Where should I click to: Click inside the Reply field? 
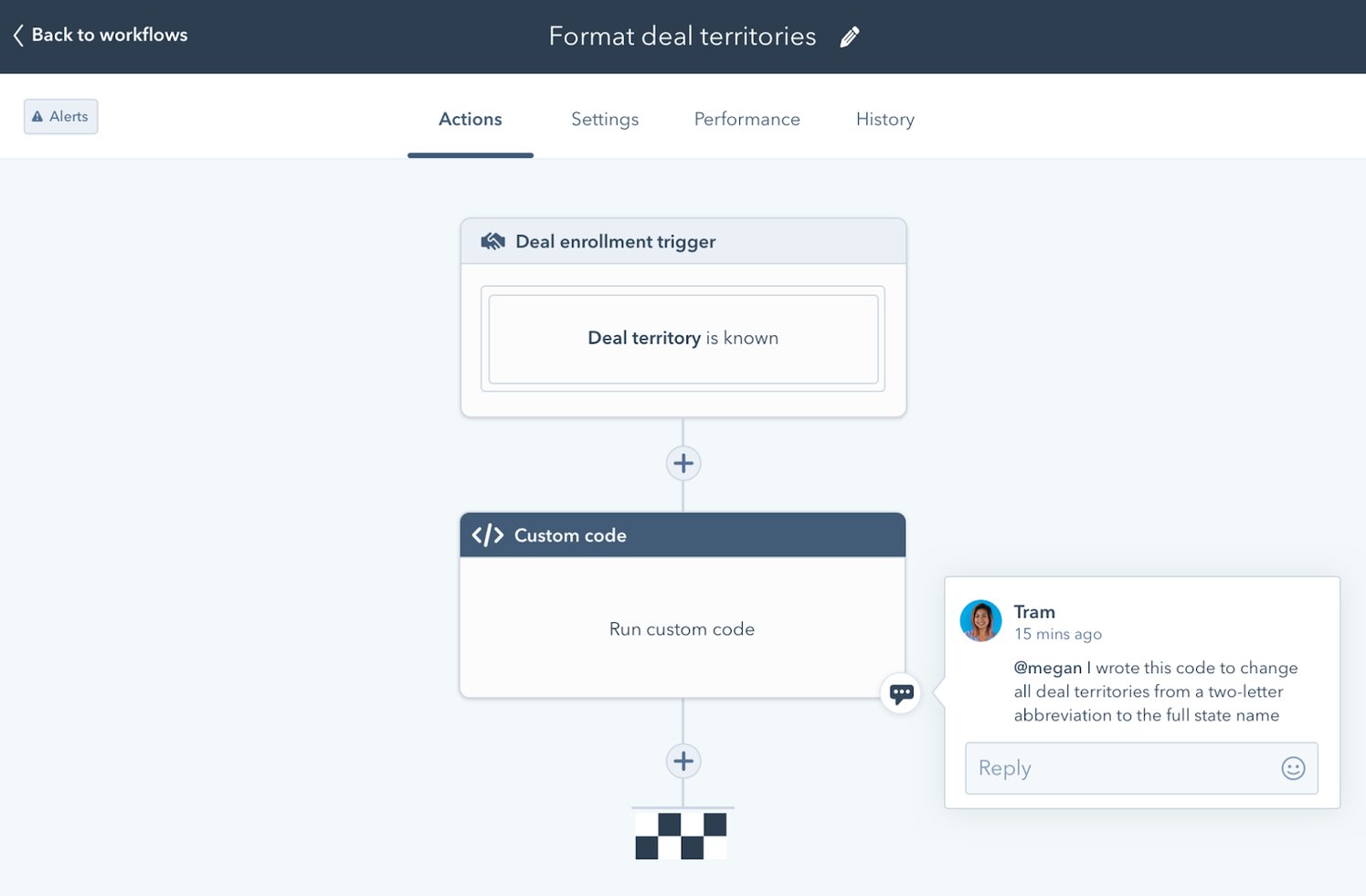[x=1096, y=768]
